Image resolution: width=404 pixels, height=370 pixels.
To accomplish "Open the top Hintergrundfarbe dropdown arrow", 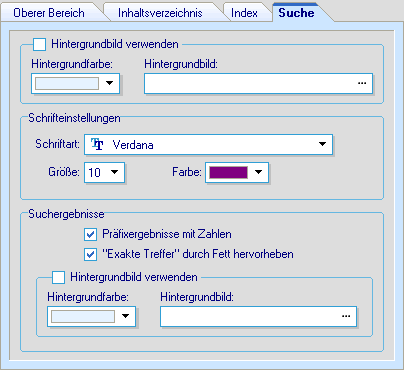I will 110,83.
